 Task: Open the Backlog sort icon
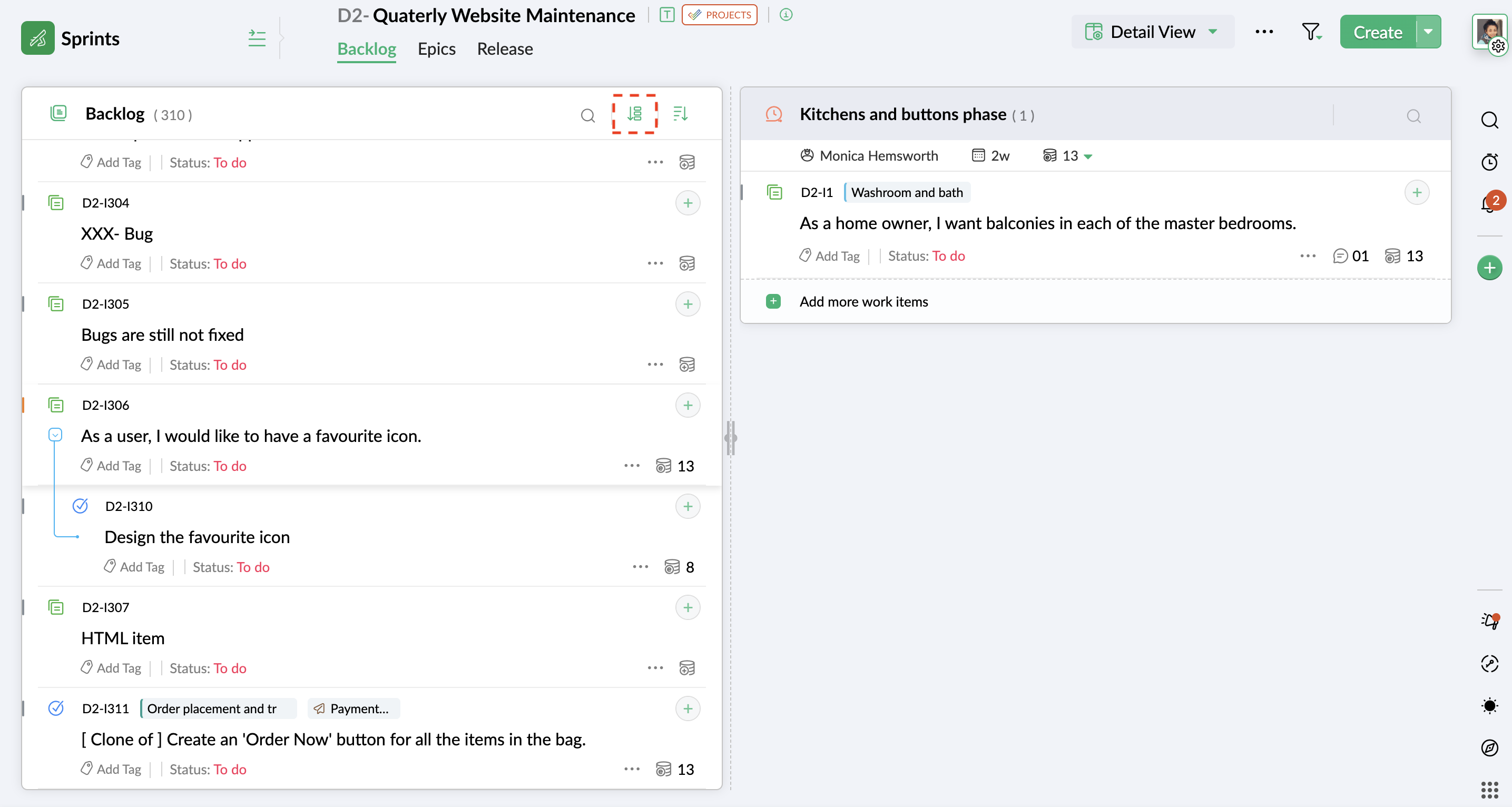pyautogui.click(x=680, y=113)
